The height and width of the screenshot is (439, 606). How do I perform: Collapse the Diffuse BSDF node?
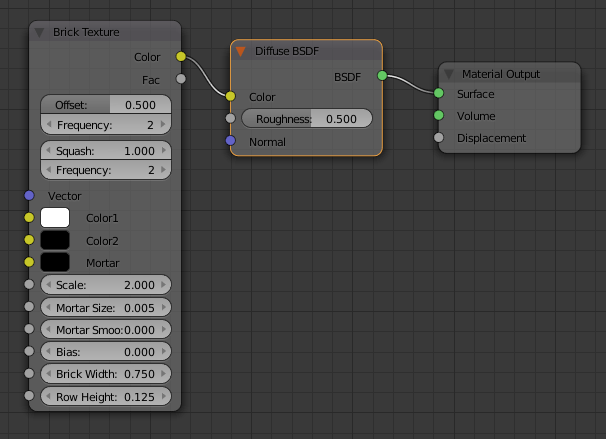pos(240,51)
